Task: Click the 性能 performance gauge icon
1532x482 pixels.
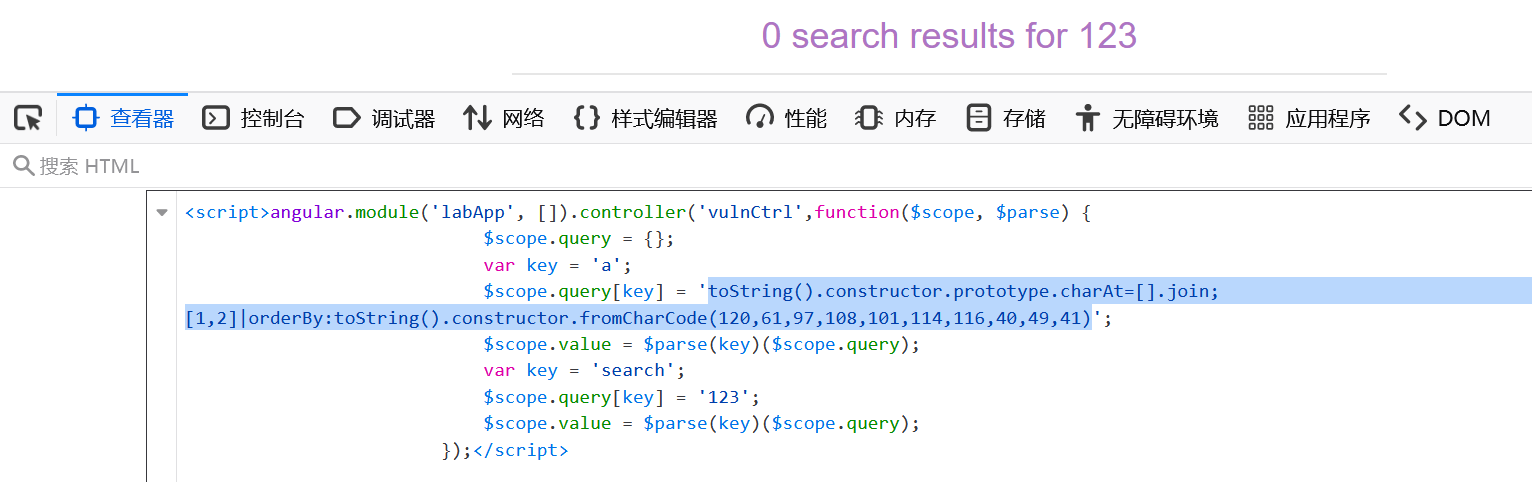Action: 760,119
